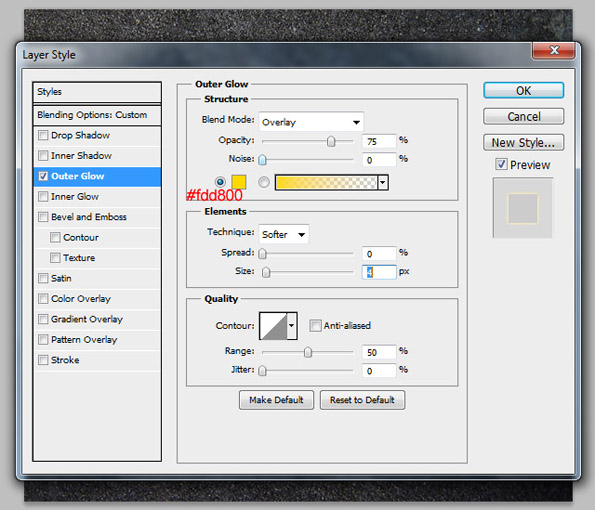Click the Spread slider handle
Viewport: 595px width, 510px height.
[262, 253]
